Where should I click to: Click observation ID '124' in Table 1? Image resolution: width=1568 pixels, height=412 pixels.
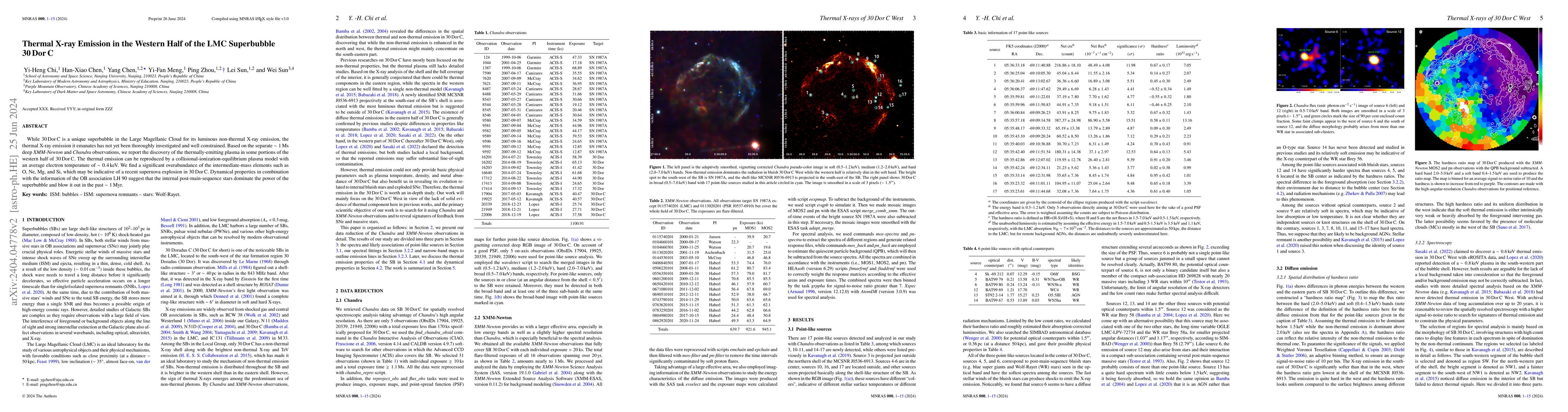486,57
